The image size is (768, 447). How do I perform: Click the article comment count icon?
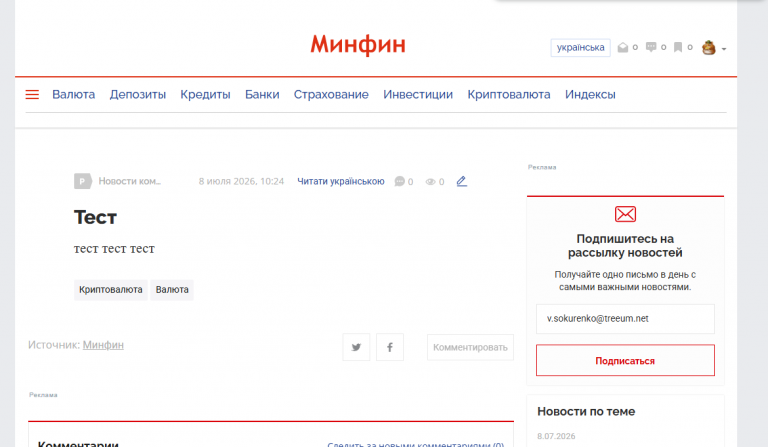coord(400,182)
